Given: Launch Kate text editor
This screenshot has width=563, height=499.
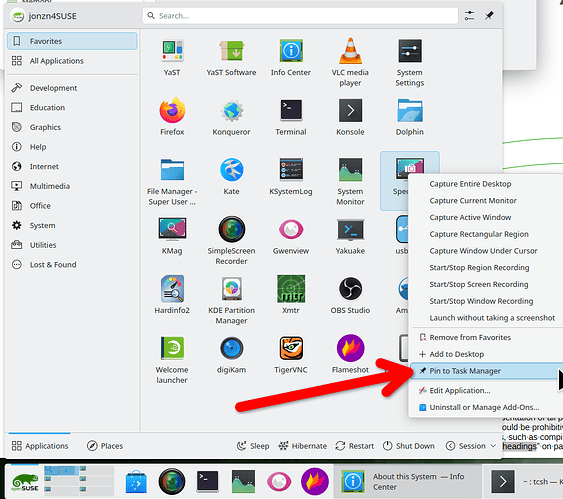Looking at the screenshot, I should tap(231, 177).
